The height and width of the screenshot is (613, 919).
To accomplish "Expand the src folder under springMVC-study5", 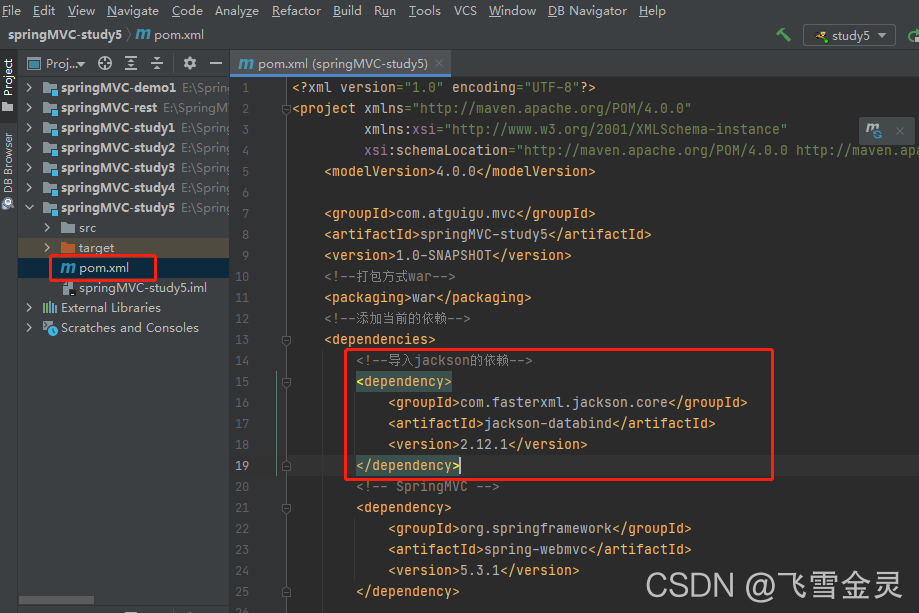I will pyautogui.click(x=46, y=227).
